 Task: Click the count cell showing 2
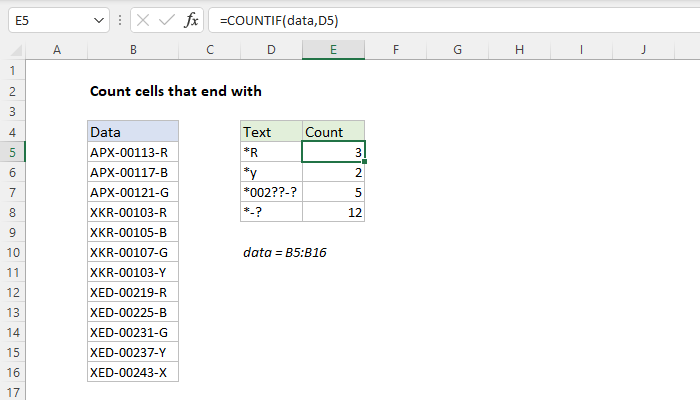click(333, 172)
